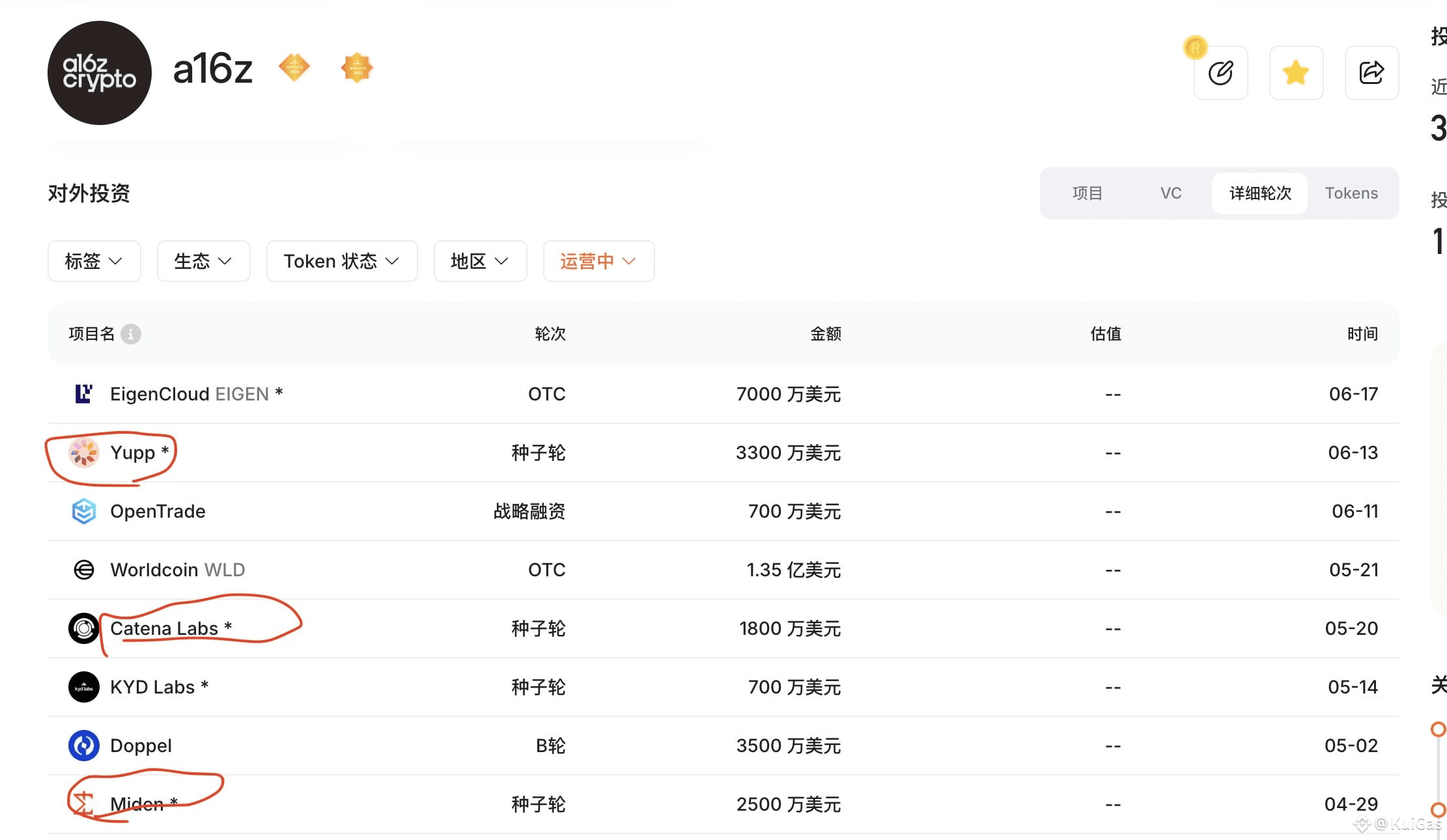The image size is (1447, 840).
Task: Click the a16z title text
Action: pos(213,69)
